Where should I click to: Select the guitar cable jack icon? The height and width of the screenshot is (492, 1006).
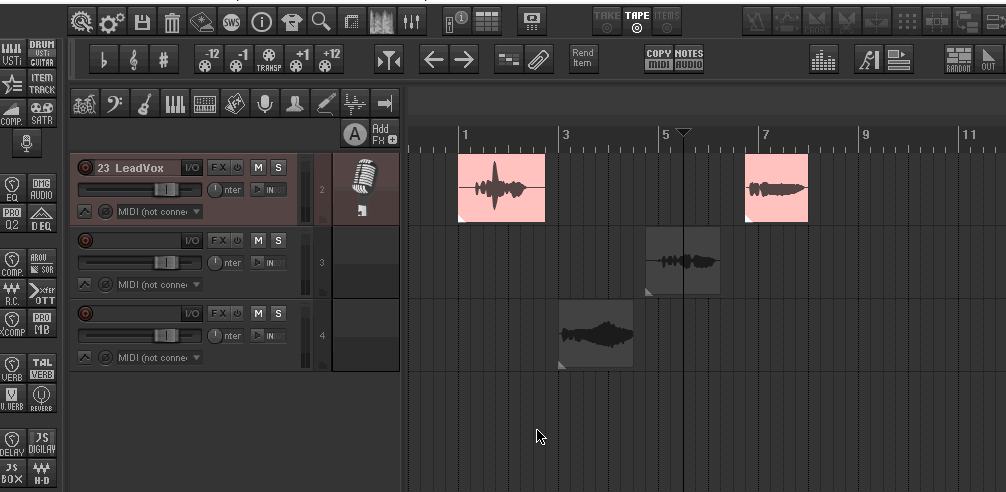325,103
